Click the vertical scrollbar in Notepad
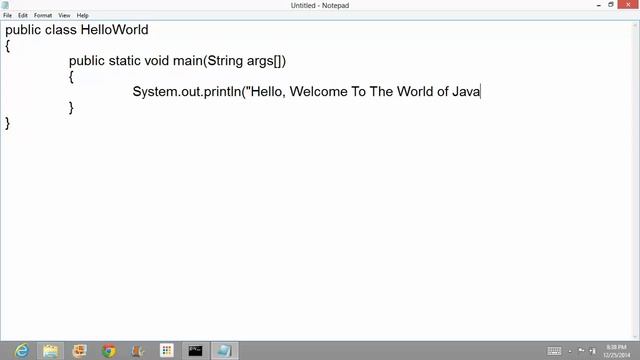This screenshot has height=360, width=640. (x=635, y=181)
